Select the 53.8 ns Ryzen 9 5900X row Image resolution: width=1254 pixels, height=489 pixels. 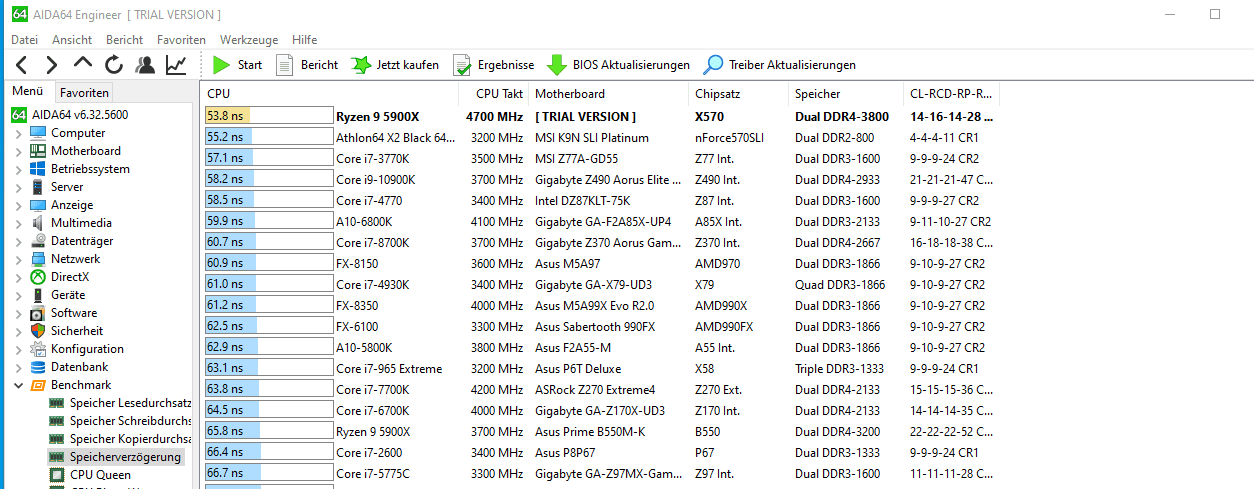(600, 116)
